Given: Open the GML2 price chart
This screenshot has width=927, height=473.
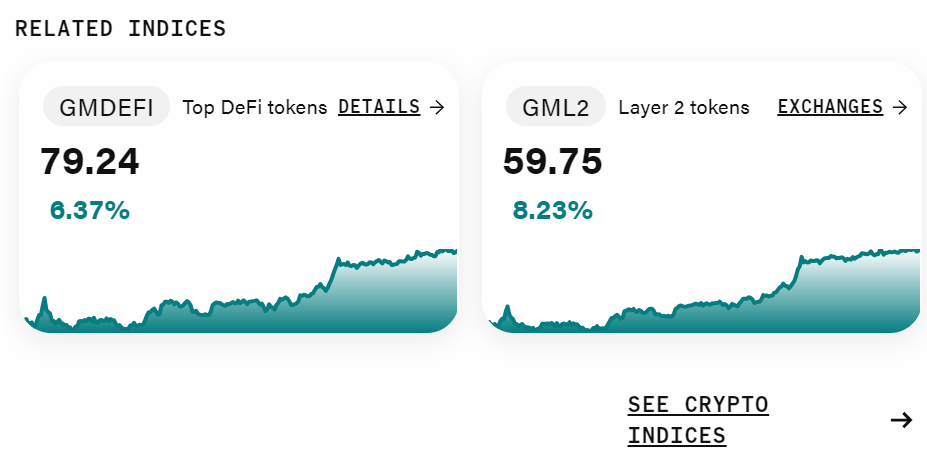Looking at the screenshot, I should 702,290.
